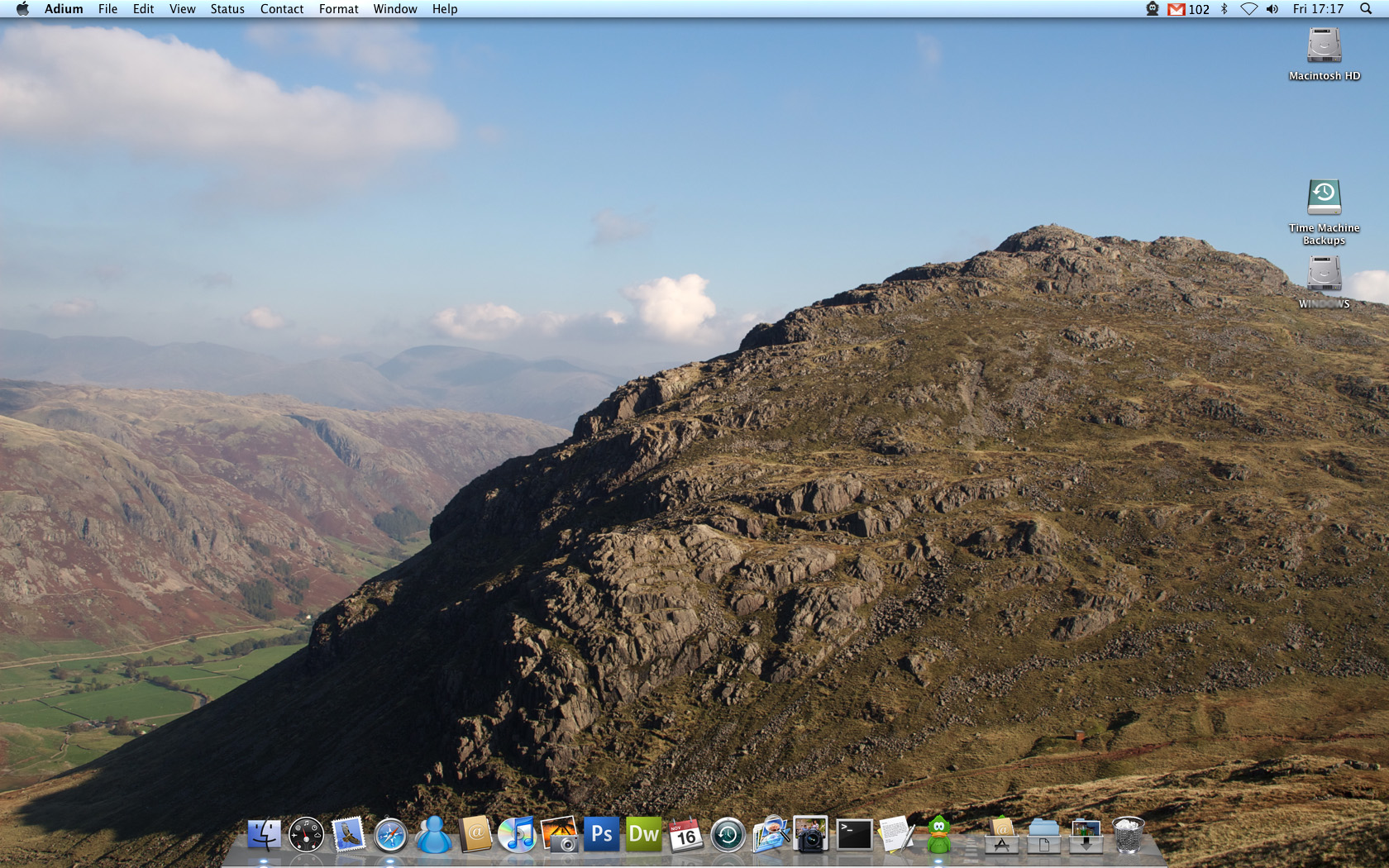Select the WINDOWS drive on desktop
The height and width of the screenshot is (868, 1389).
click(1324, 283)
